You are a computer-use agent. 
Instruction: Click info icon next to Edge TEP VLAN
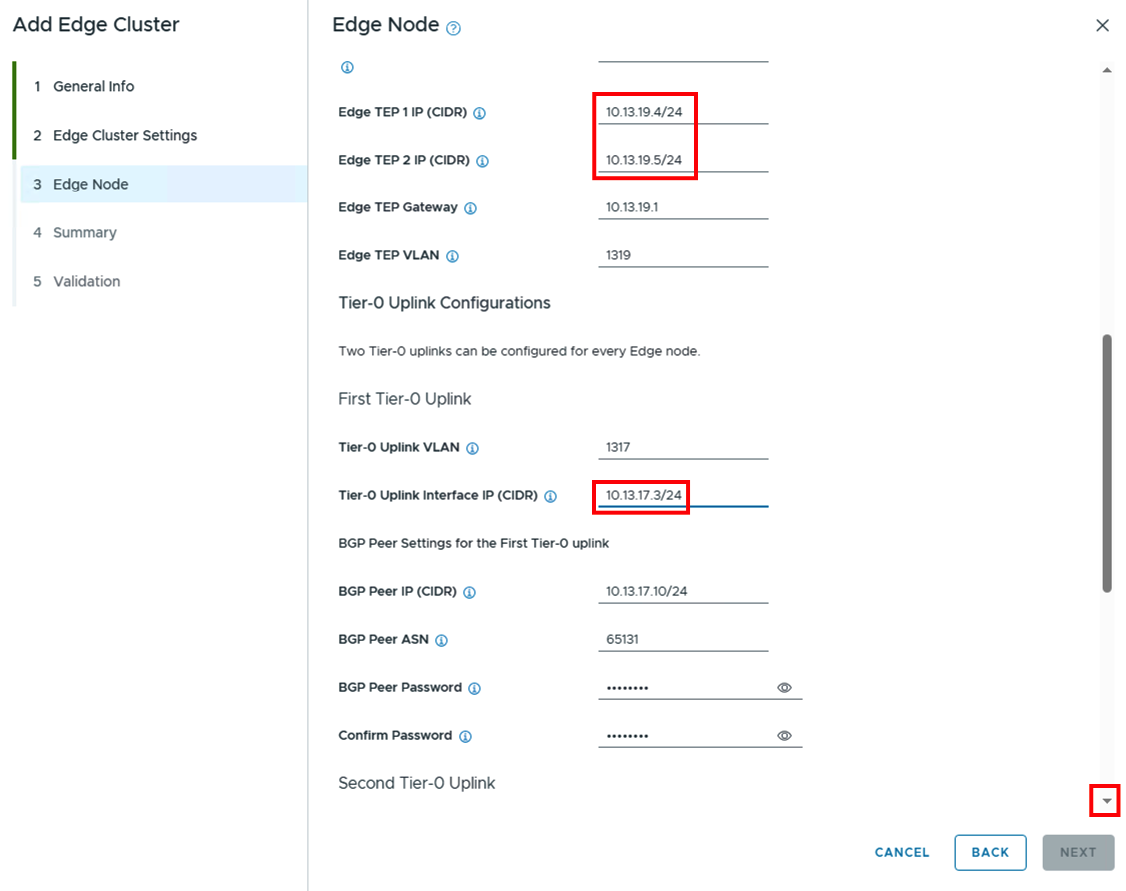pos(452,256)
